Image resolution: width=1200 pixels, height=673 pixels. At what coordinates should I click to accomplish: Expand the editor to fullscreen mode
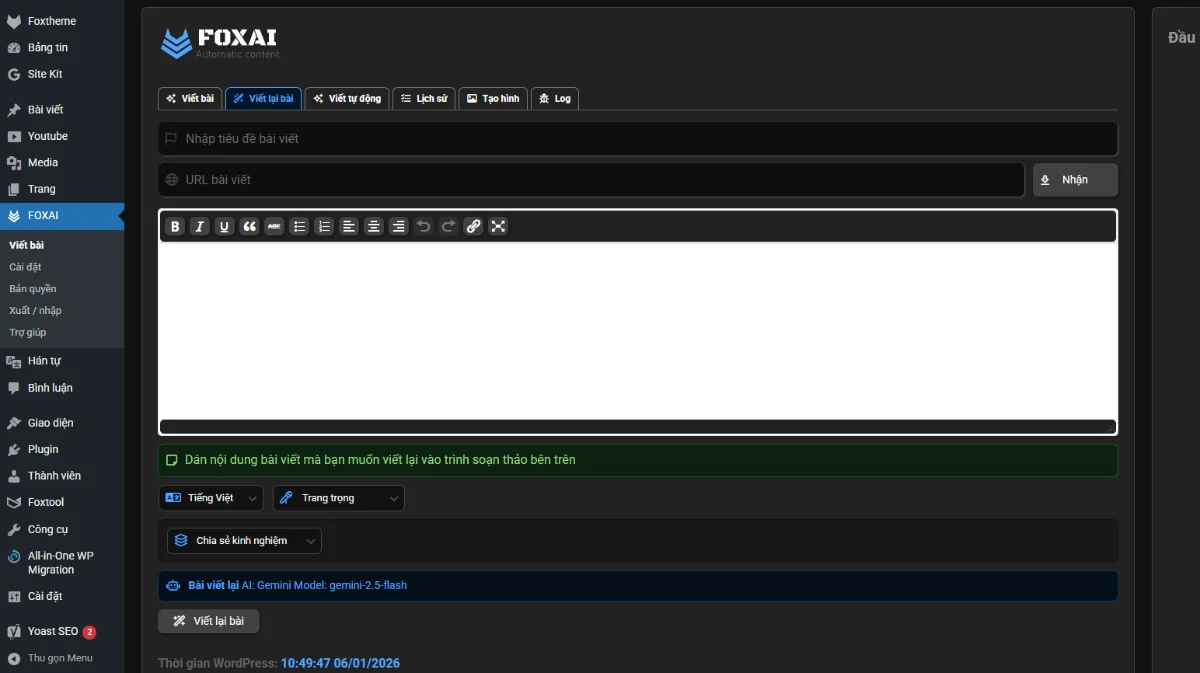(x=498, y=226)
